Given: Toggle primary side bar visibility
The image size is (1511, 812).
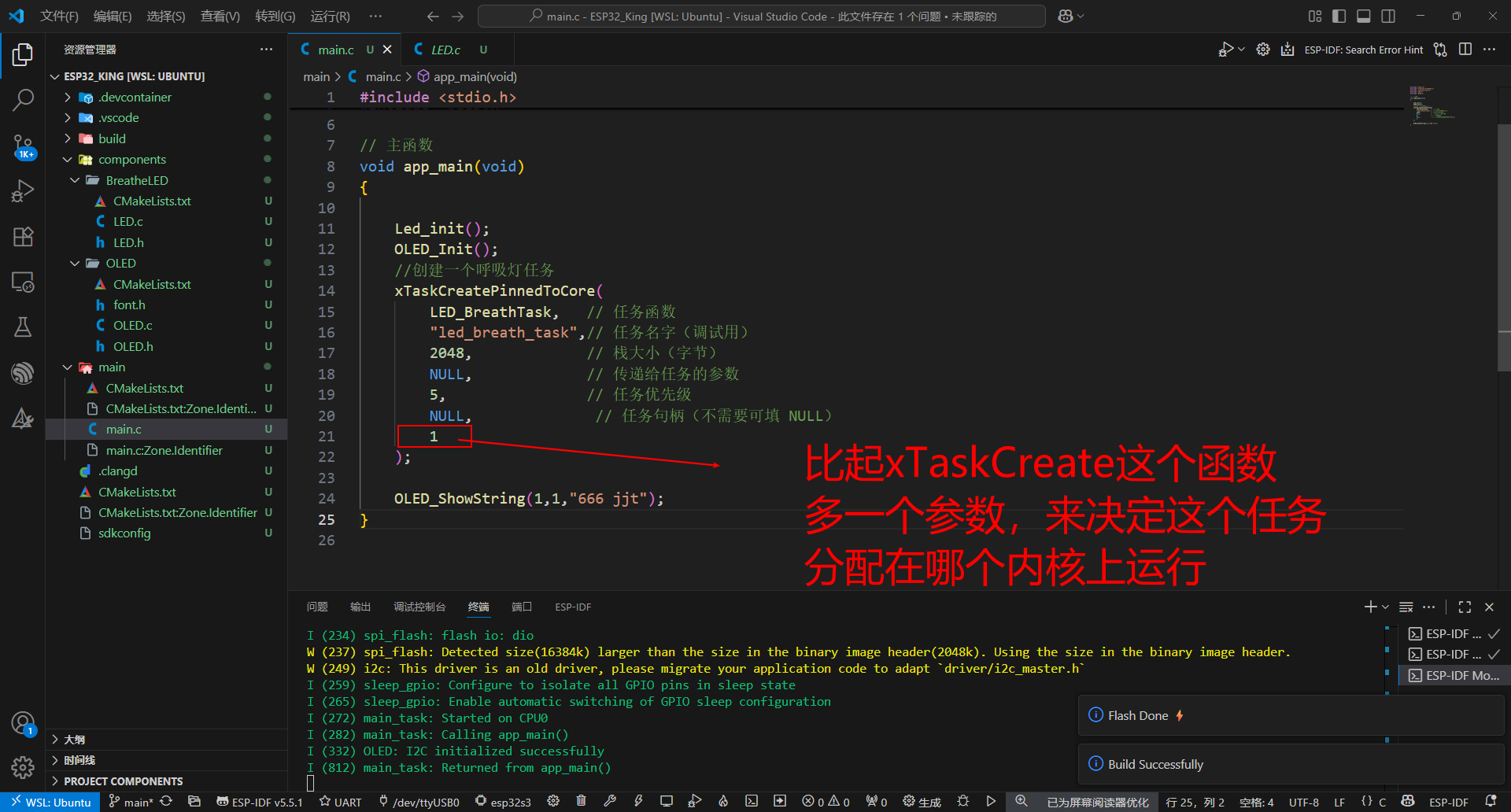Looking at the screenshot, I should [1339, 16].
